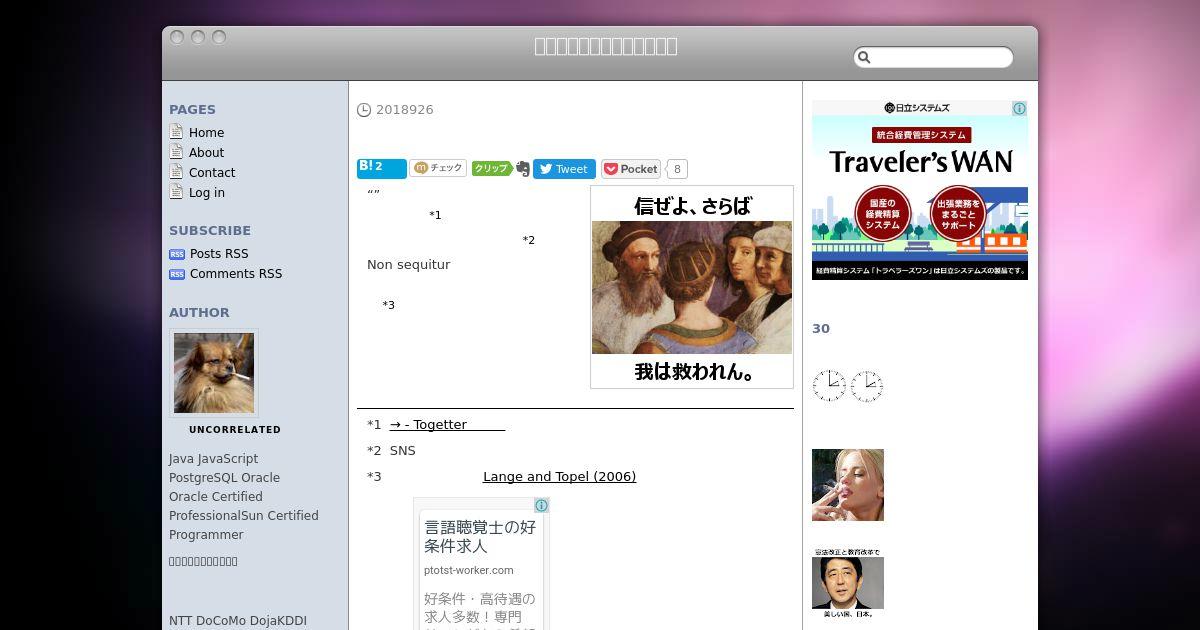This screenshot has width=1200, height=630.
Task: Click the UNCORRELATED author name
Action: 235,430
